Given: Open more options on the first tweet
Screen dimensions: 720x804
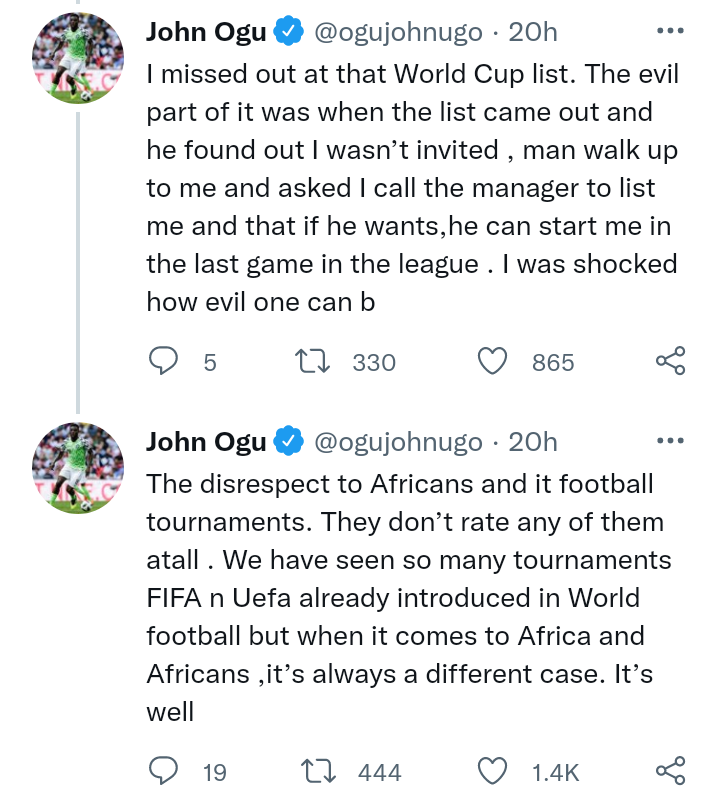Looking at the screenshot, I should tap(670, 31).
